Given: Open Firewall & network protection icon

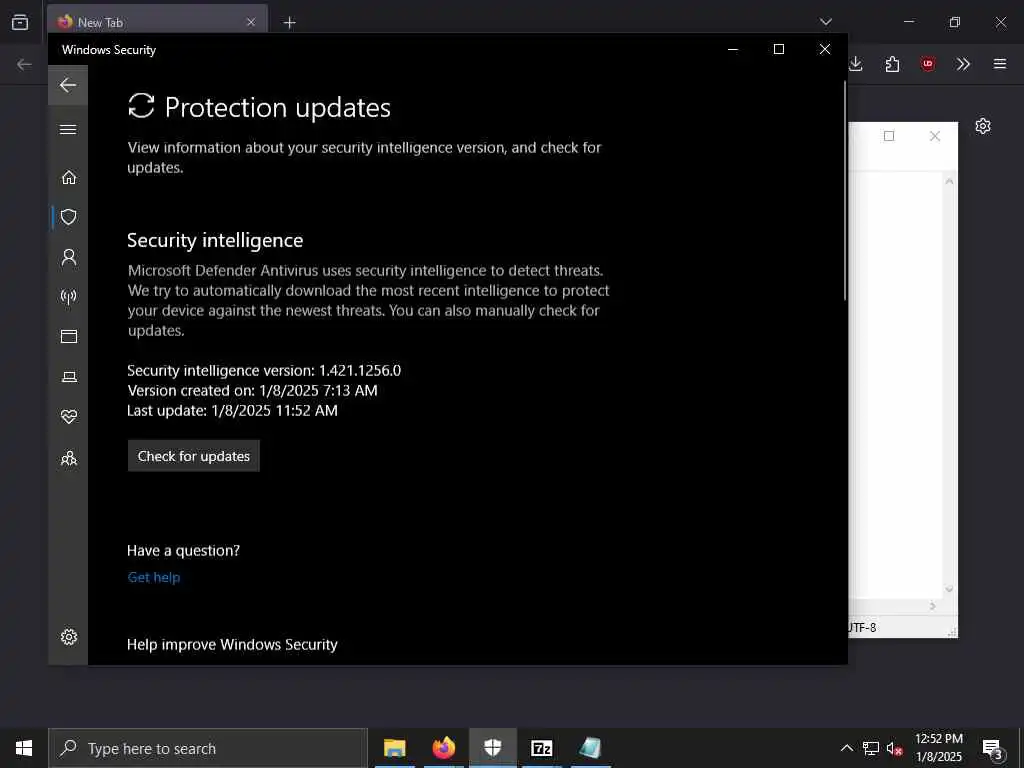Looking at the screenshot, I should click(x=69, y=296).
